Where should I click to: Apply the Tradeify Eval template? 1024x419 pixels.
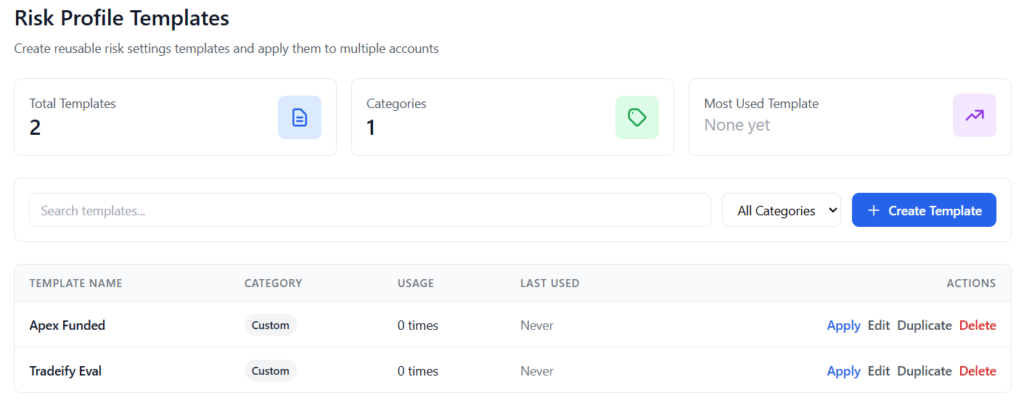click(x=843, y=371)
